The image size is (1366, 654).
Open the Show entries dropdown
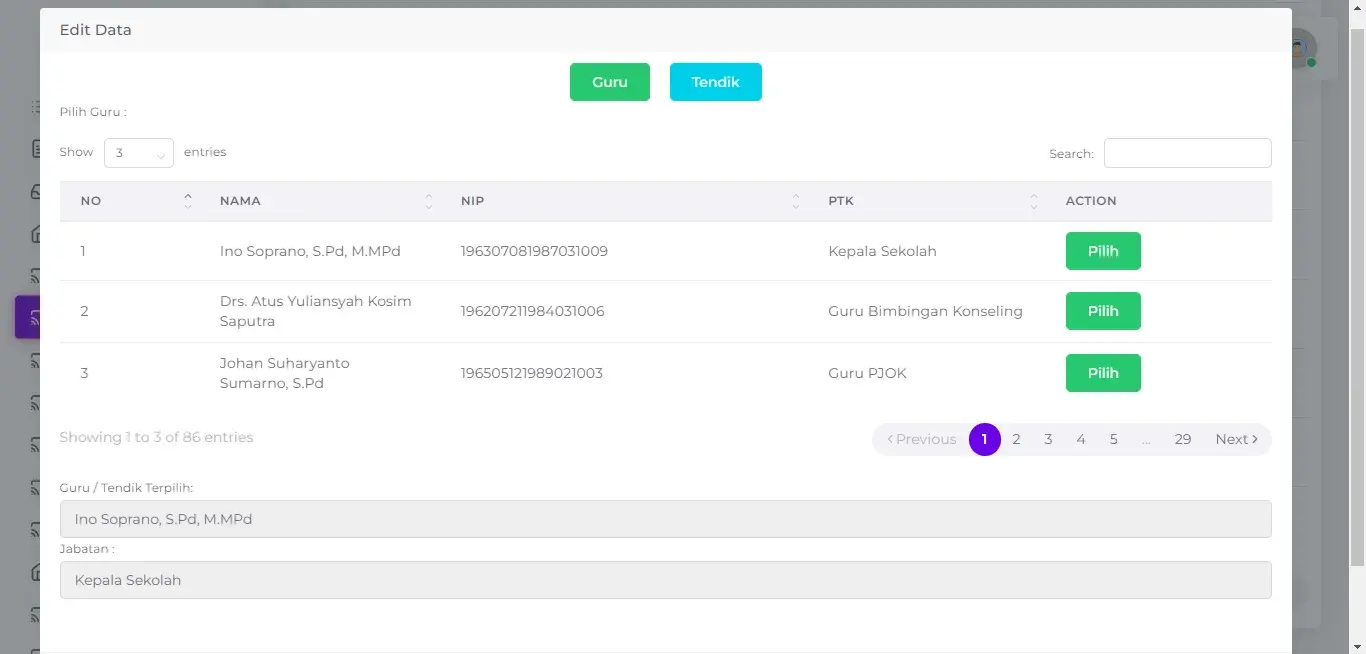click(x=139, y=153)
